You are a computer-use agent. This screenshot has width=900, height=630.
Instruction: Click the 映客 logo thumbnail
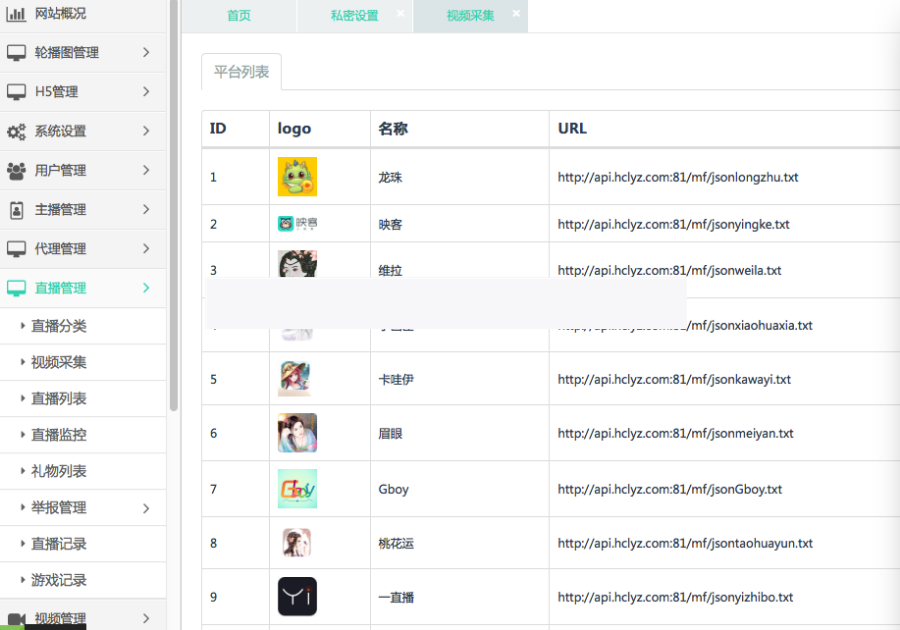click(296, 223)
